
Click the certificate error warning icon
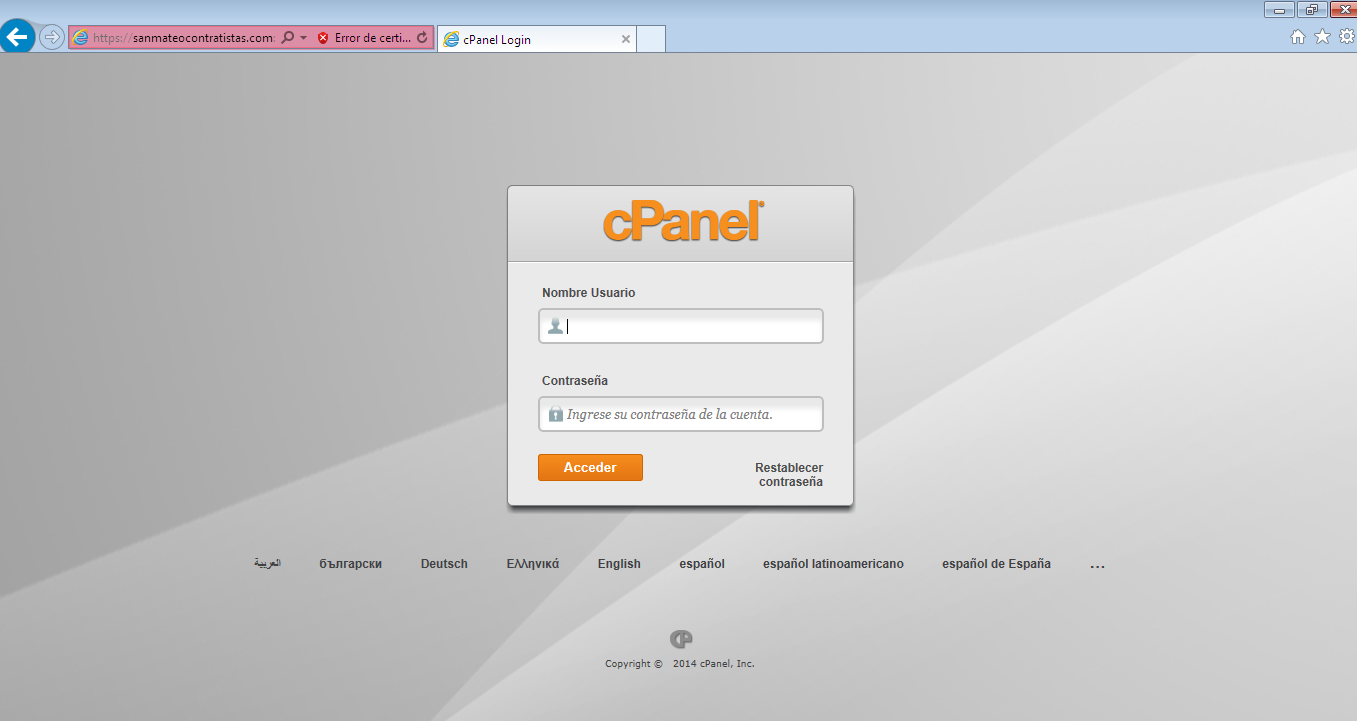[322, 37]
